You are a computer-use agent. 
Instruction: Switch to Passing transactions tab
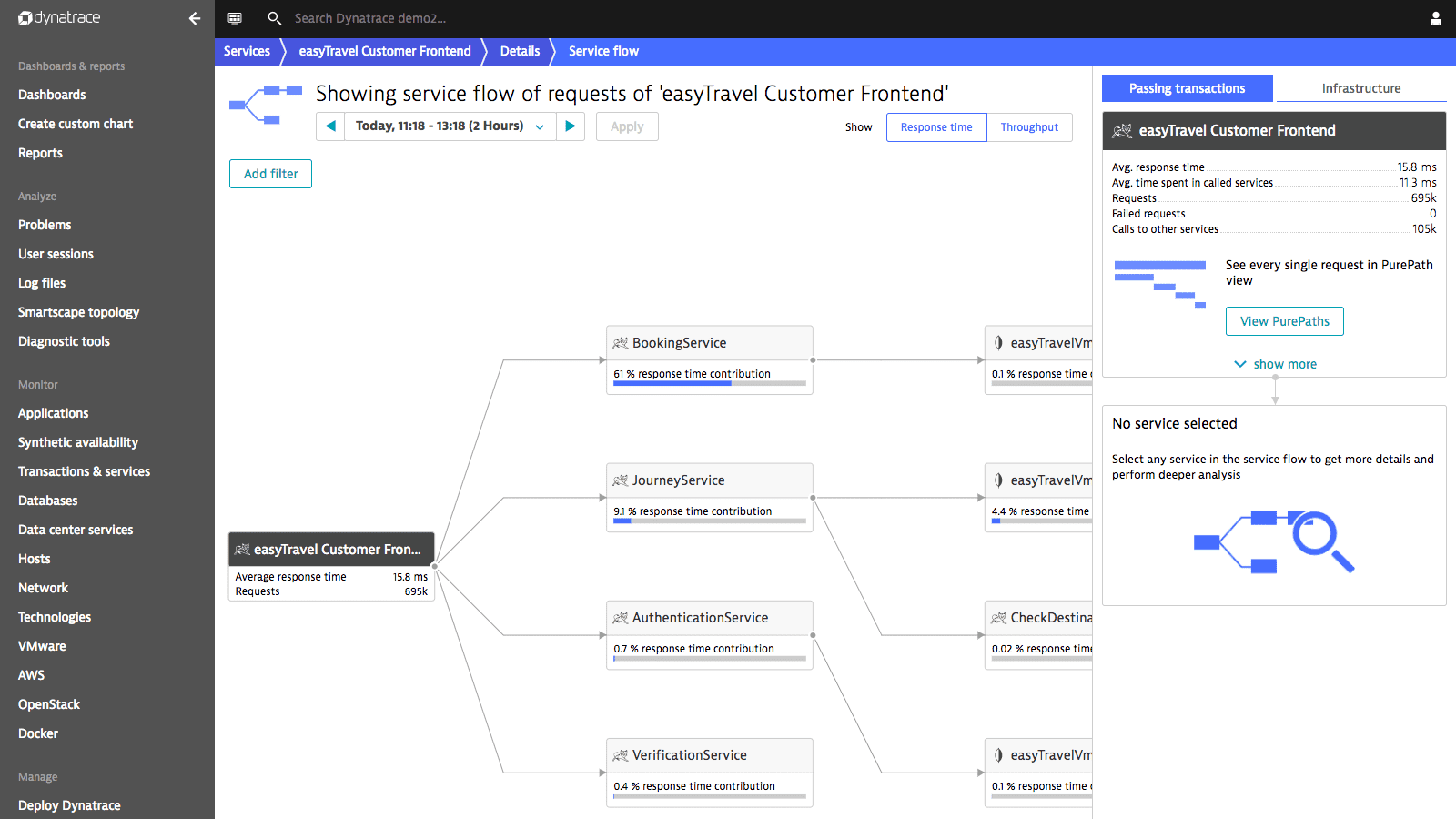click(x=1187, y=88)
